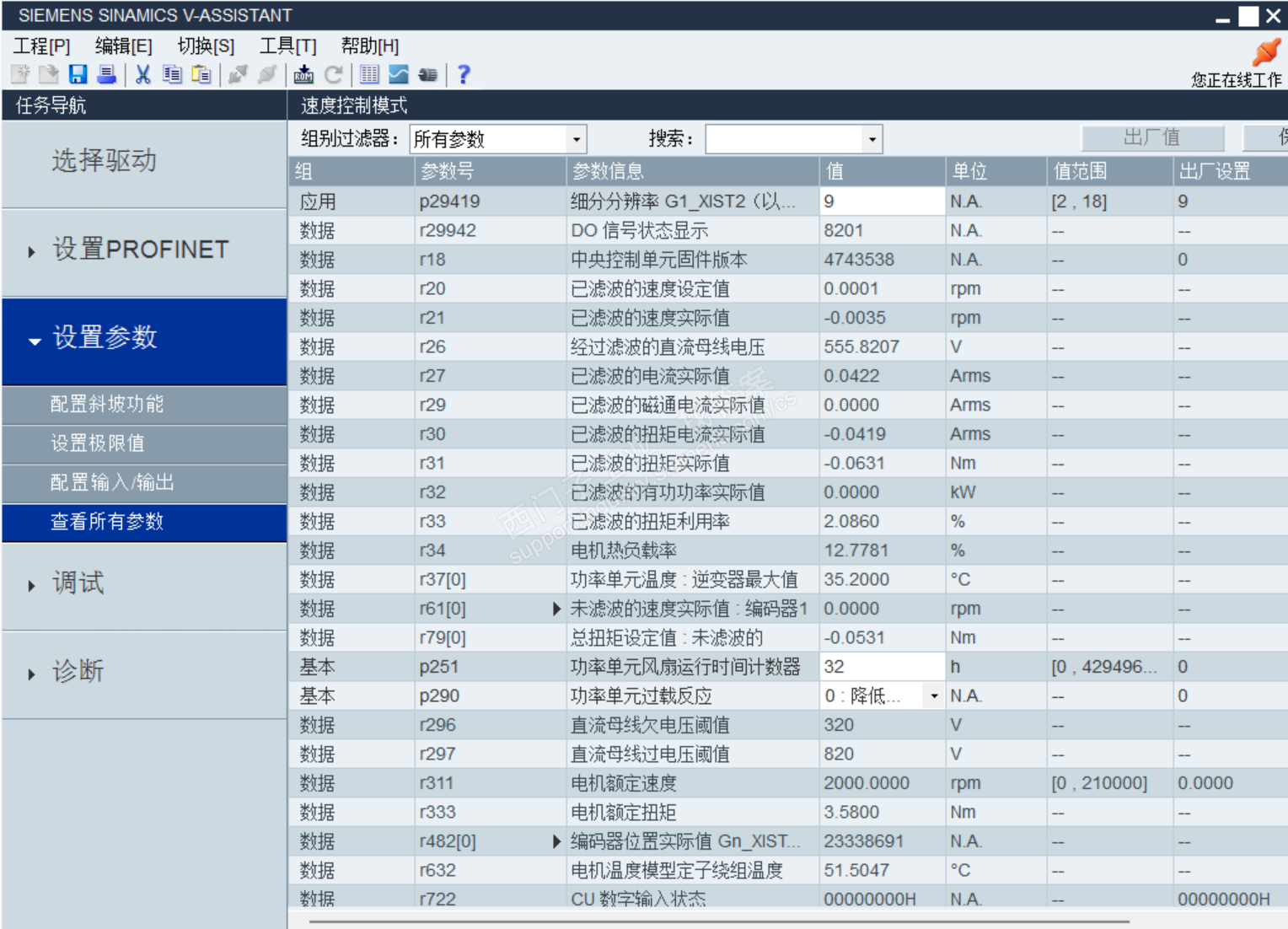Click the new project toolbar icon
The width and height of the screenshot is (1288, 929).
click(x=20, y=74)
